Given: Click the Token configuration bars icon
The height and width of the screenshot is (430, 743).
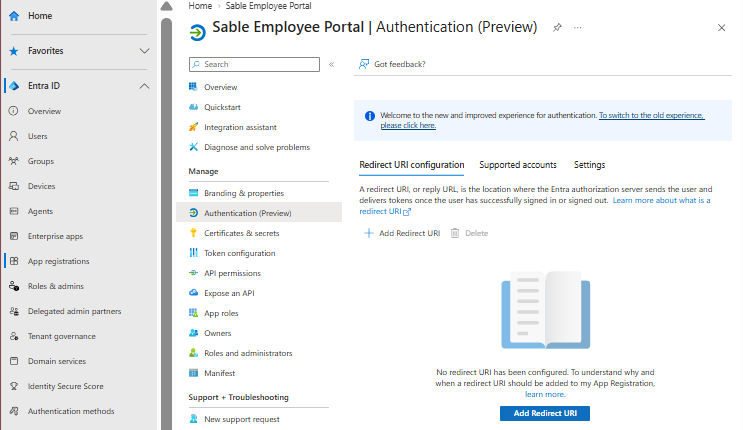Looking at the screenshot, I should 193,253.
